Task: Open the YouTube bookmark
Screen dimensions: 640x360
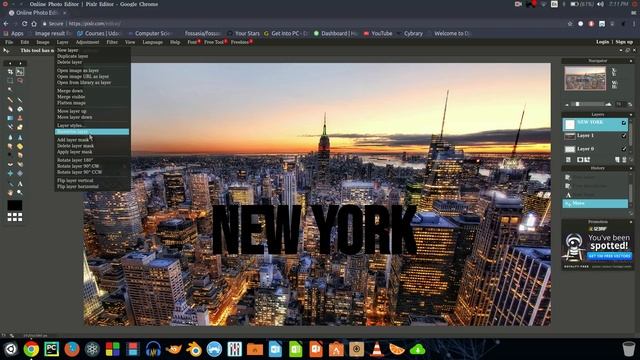Action: pyautogui.click(x=378, y=33)
